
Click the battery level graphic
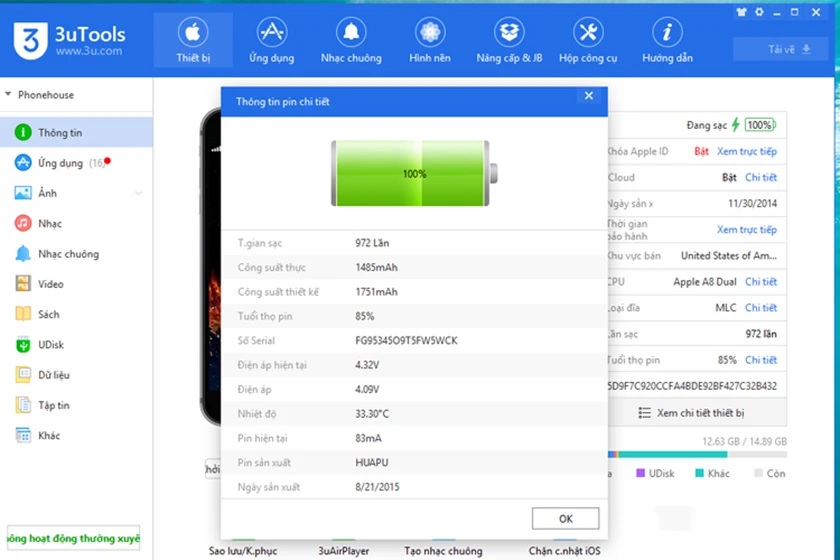pos(414,173)
